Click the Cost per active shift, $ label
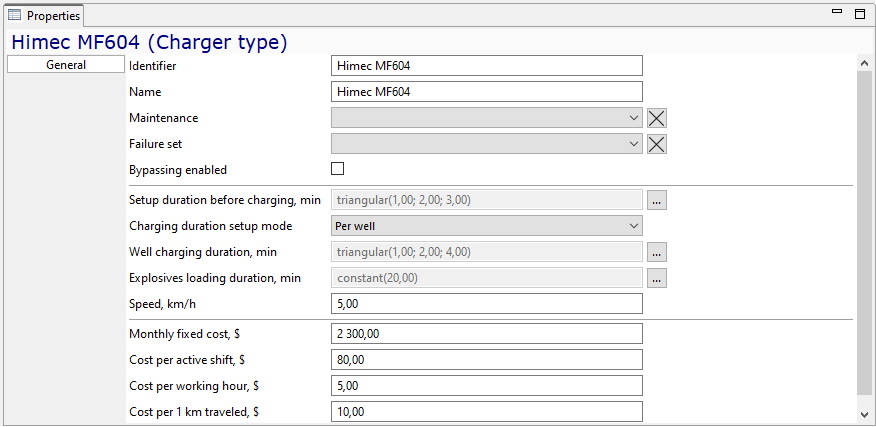The image size is (876, 427). (187, 360)
